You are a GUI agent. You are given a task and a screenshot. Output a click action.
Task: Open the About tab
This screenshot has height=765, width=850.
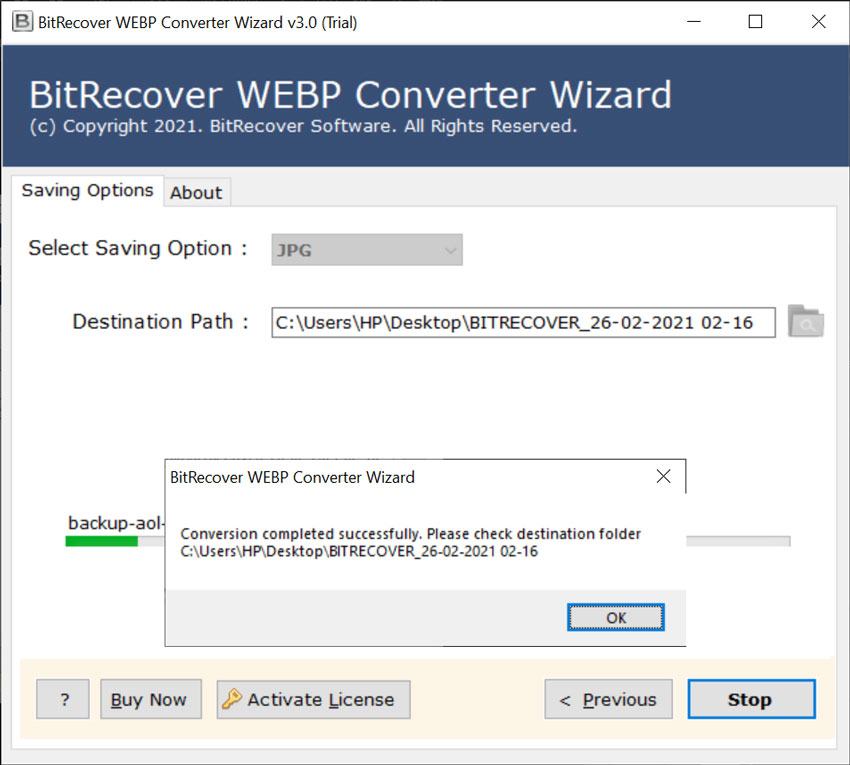196,192
